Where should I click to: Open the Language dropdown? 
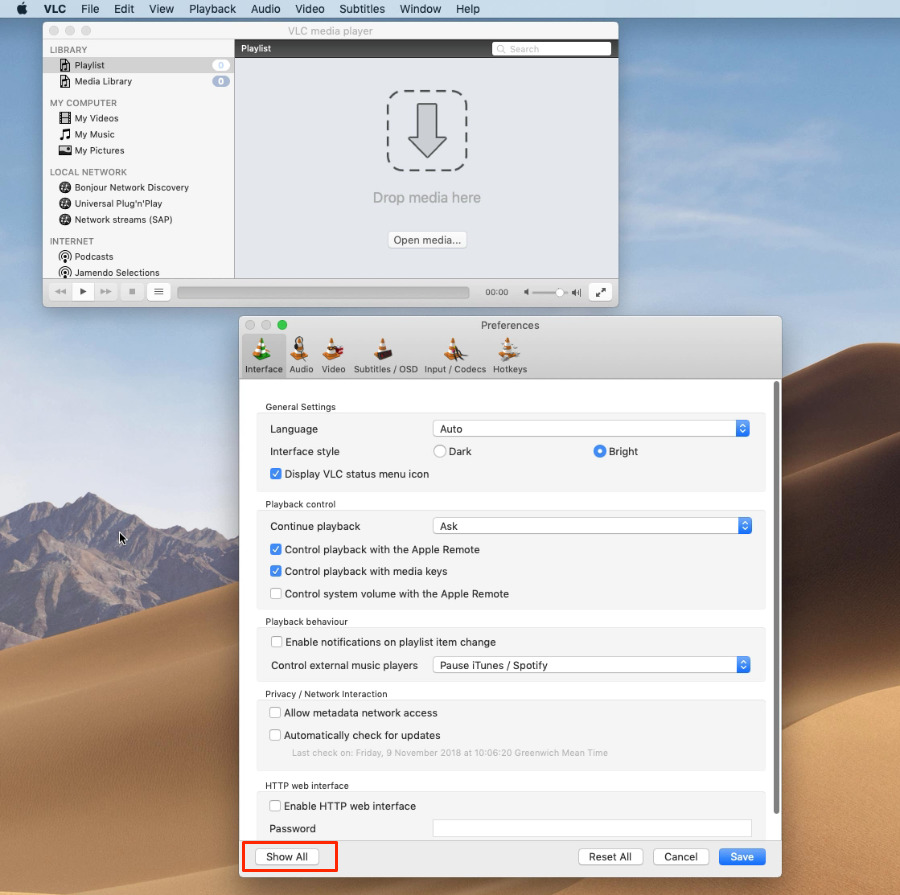point(591,429)
